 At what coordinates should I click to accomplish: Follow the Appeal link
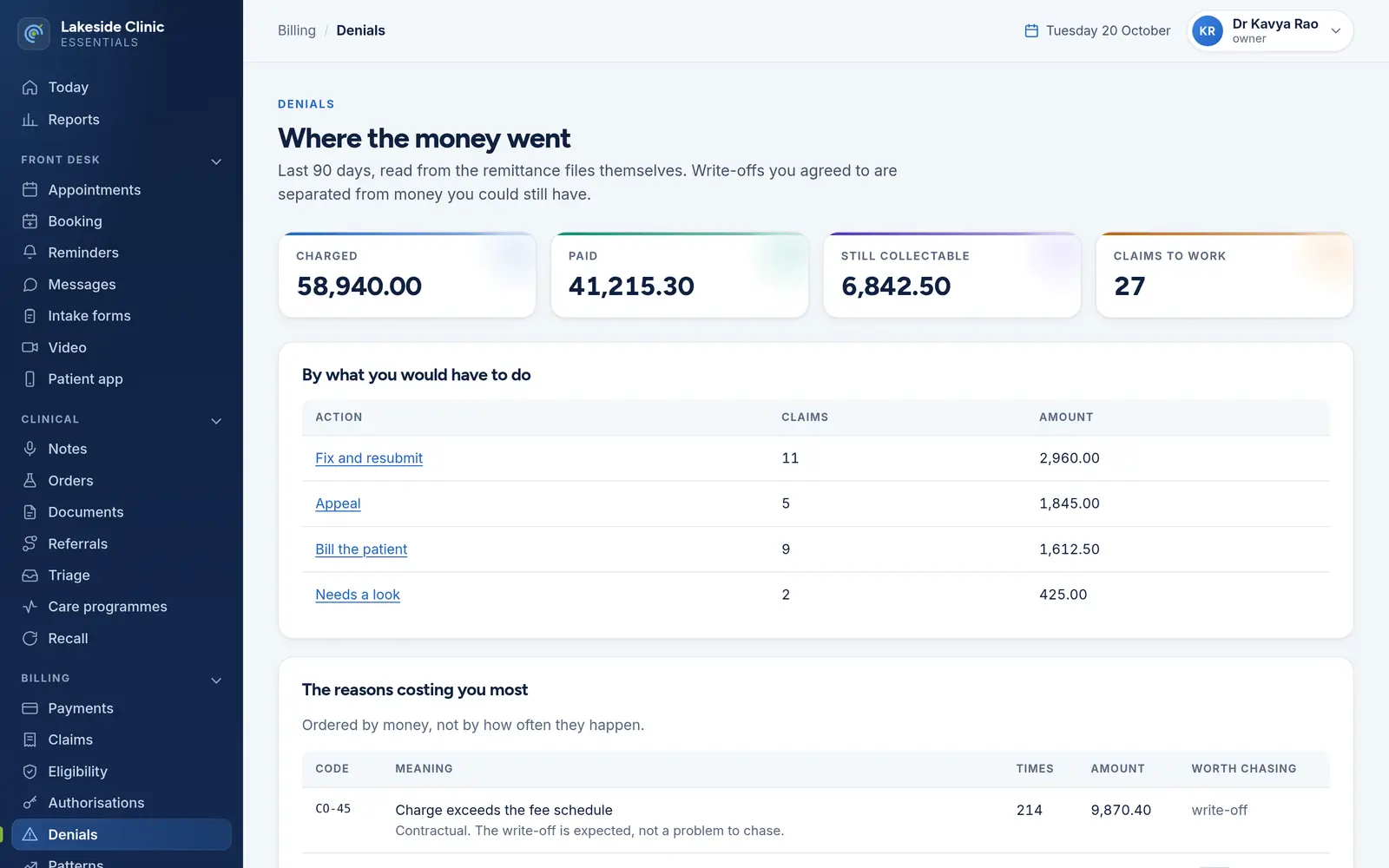(x=338, y=503)
